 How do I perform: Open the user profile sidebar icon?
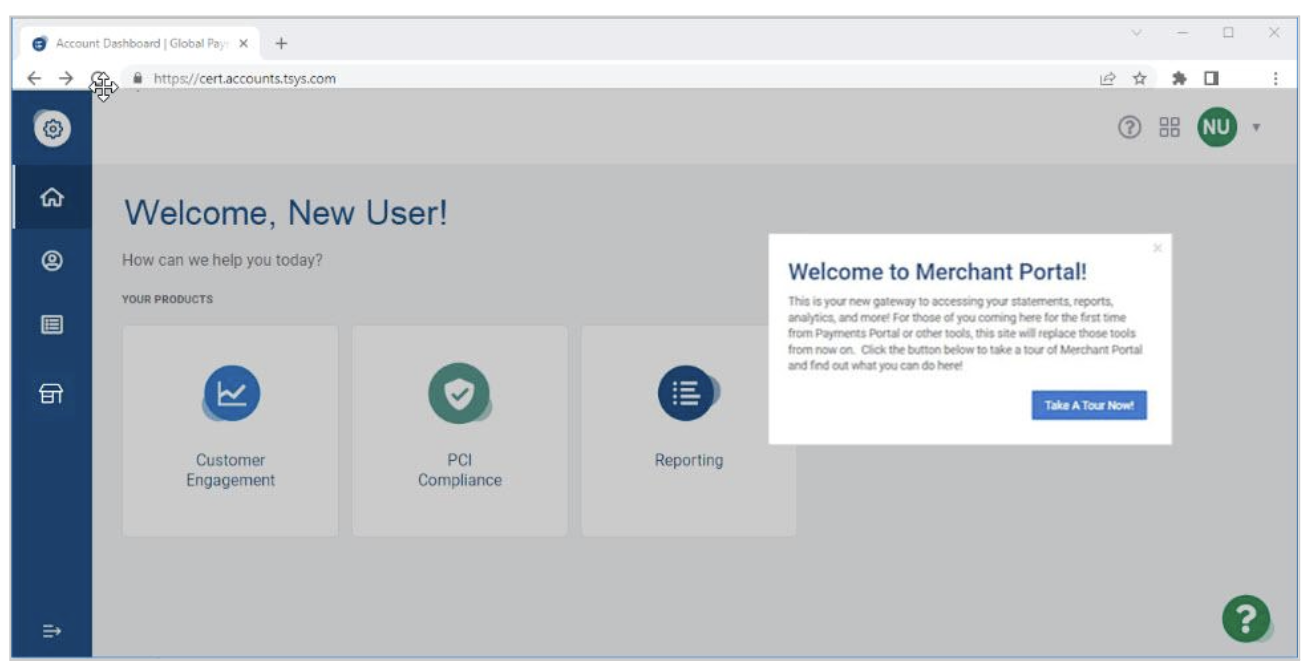click(x=51, y=261)
